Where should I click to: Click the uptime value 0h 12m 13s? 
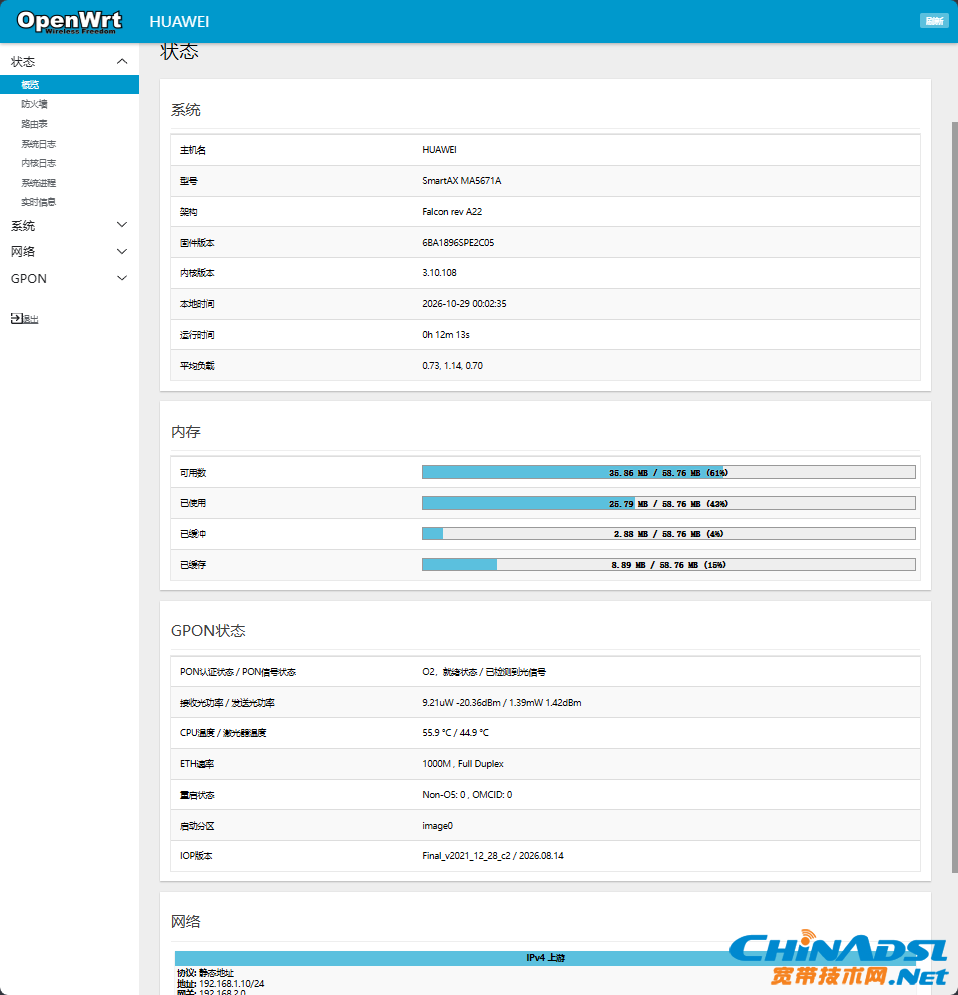pyautogui.click(x=446, y=335)
